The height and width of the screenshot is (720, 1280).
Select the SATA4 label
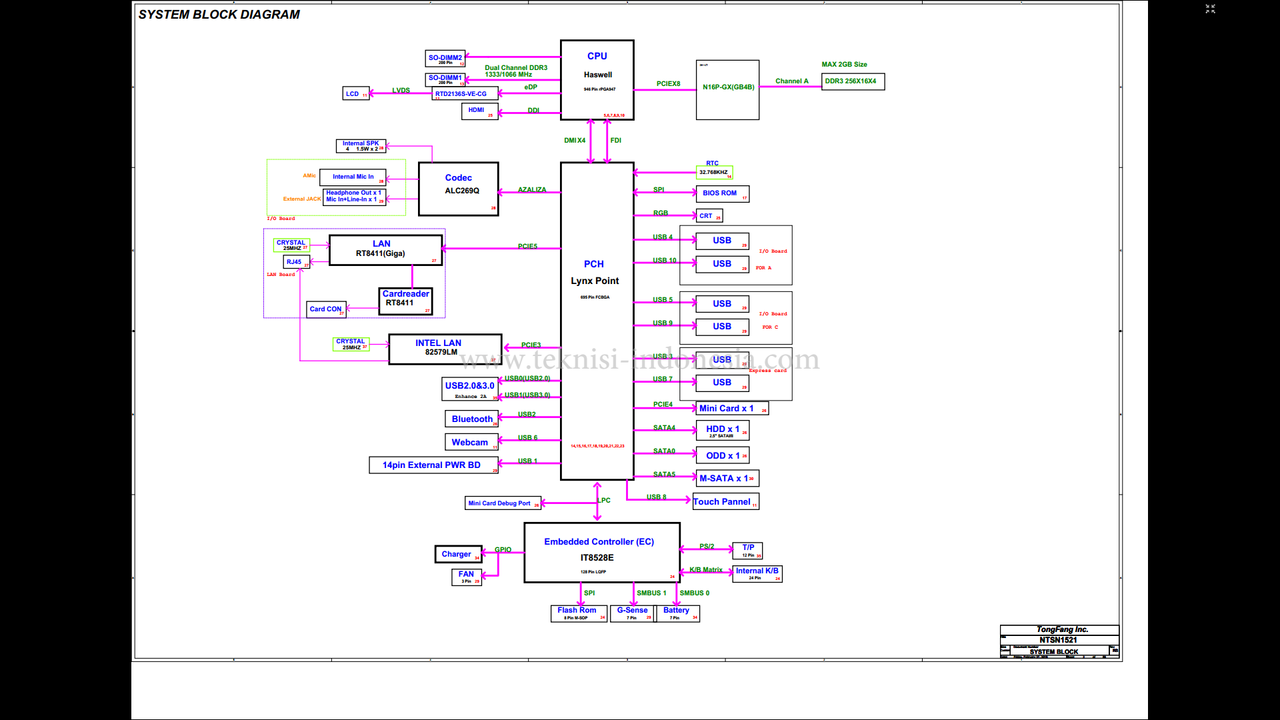(x=665, y=428)
